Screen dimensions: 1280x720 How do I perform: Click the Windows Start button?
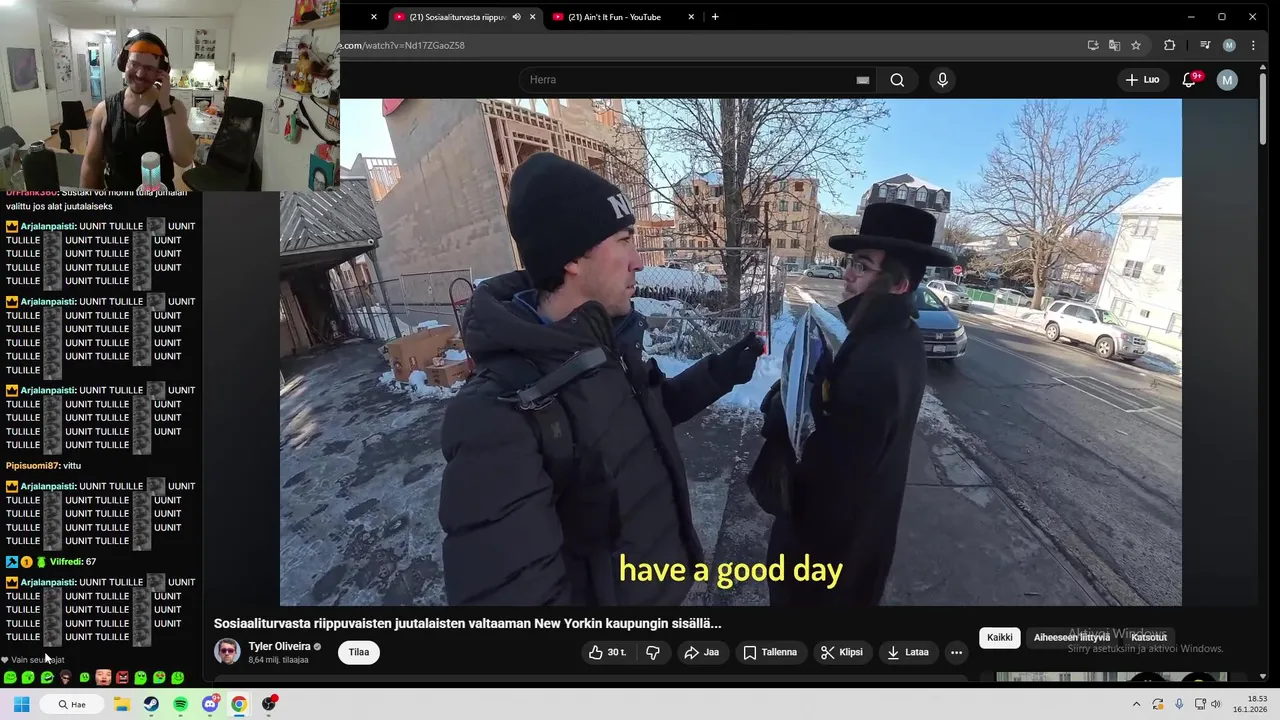[x=21, y=704]
